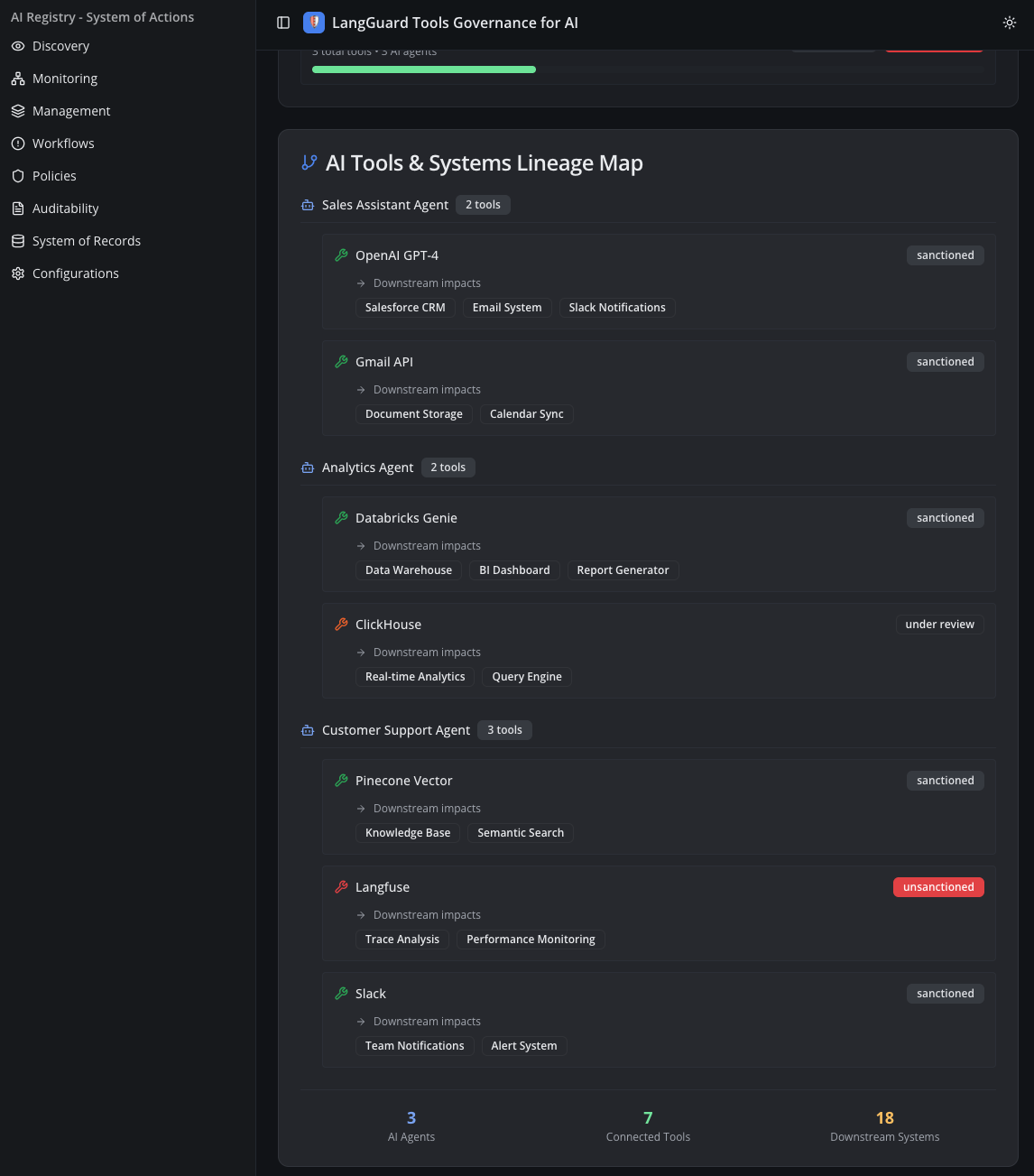
Task: Select the wrench icon next to OpenAI GPT-4
Action: [x=341, y=255]
